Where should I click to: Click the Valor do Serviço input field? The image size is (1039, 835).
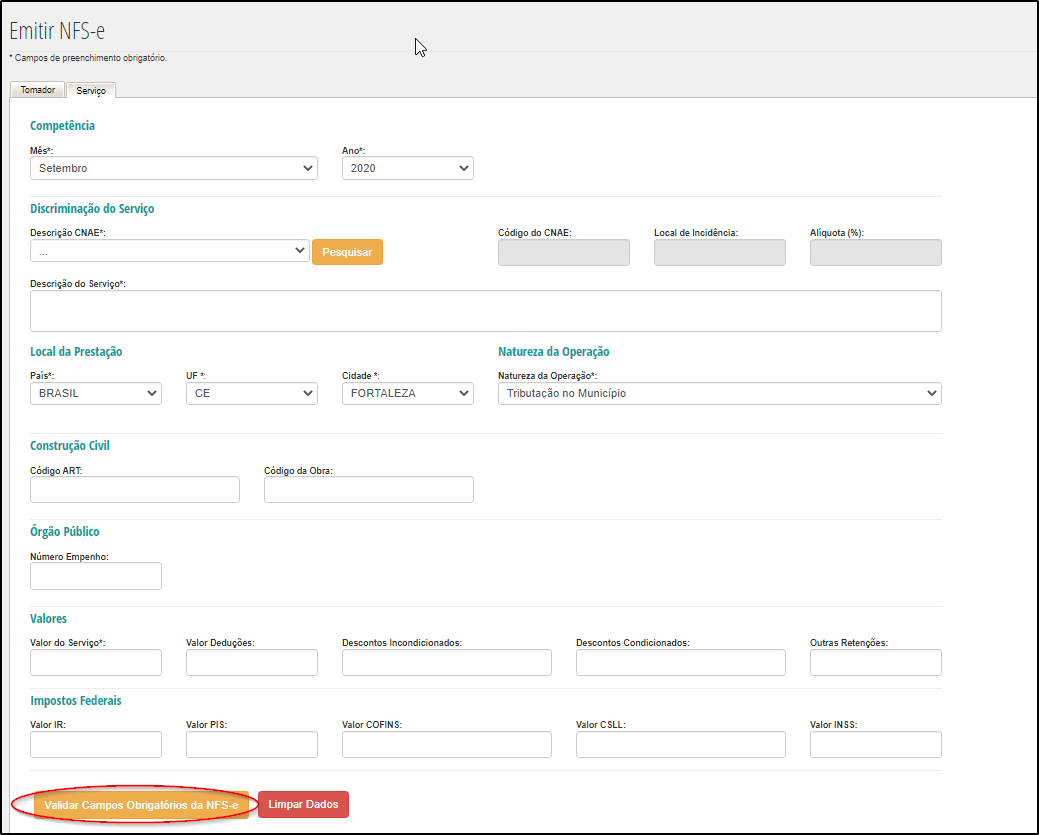pos(95,663)
